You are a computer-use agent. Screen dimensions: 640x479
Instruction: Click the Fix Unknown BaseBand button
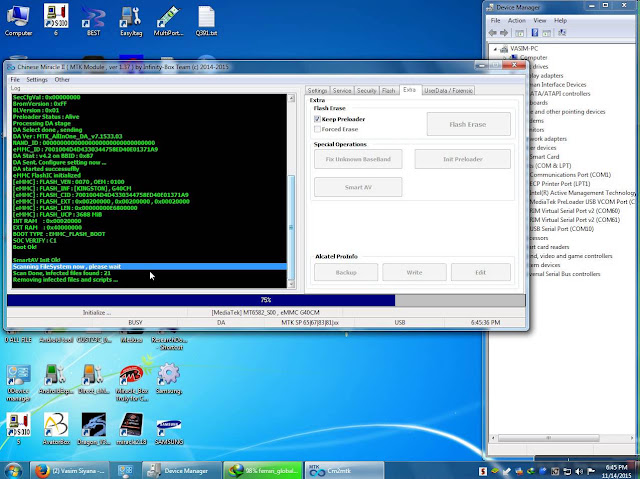click(x=358, y=159)
